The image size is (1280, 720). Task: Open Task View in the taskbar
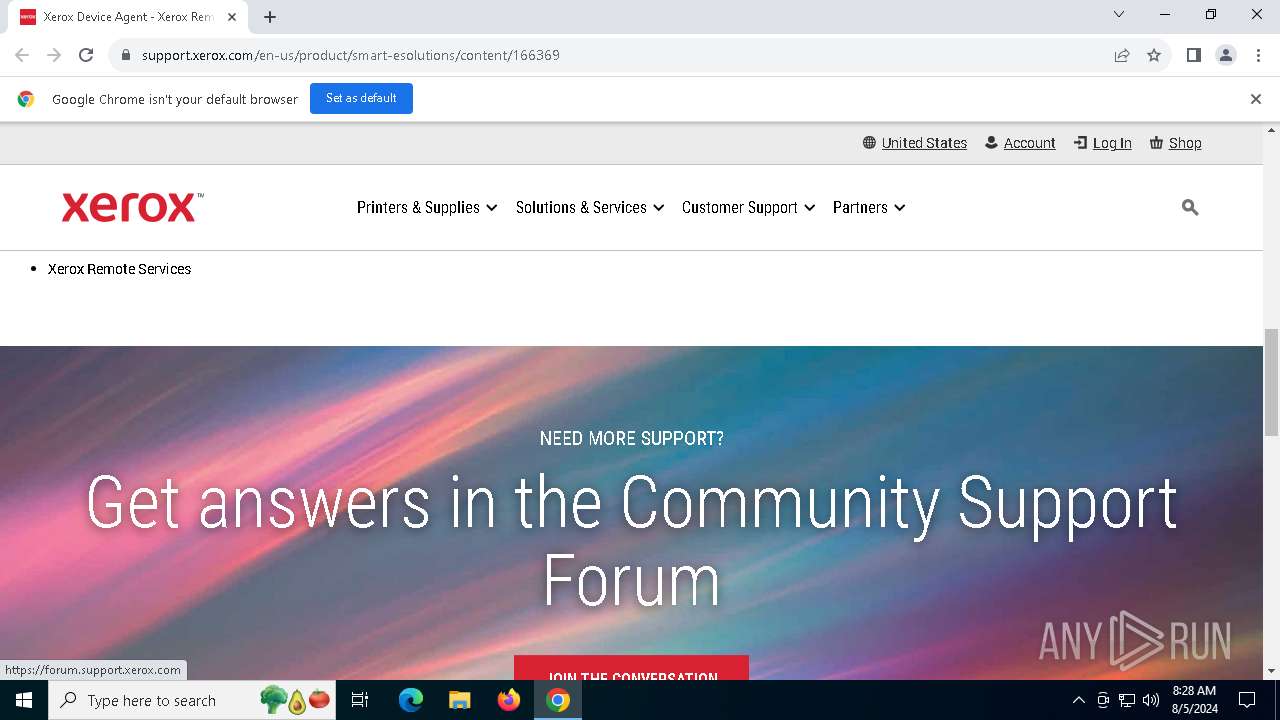pyautogui.click(x=360, y=700)
